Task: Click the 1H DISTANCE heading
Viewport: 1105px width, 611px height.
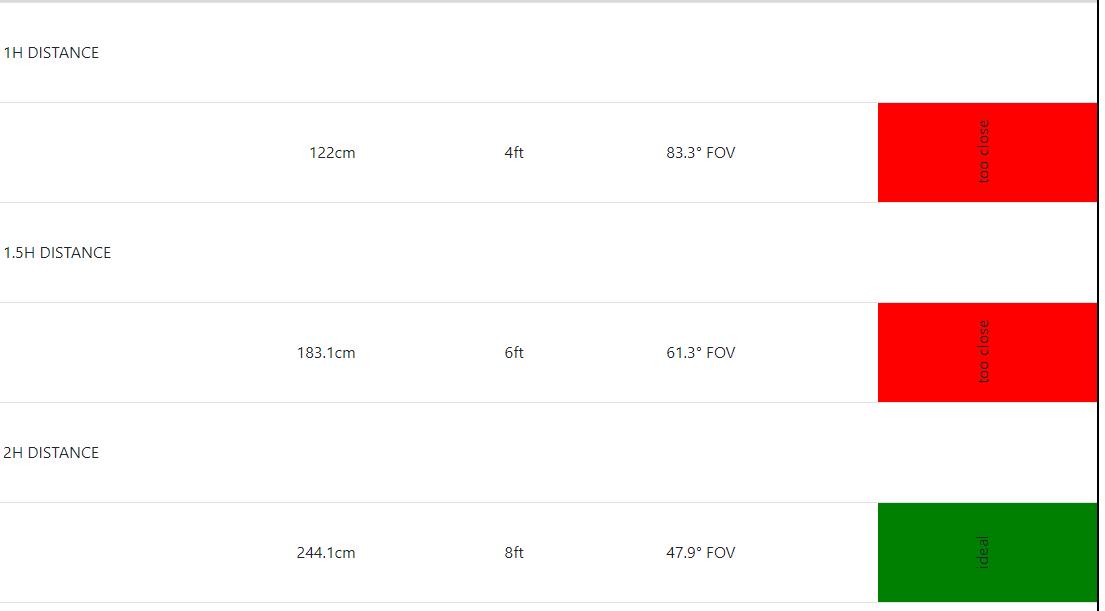Action: [x=51, y=53]
